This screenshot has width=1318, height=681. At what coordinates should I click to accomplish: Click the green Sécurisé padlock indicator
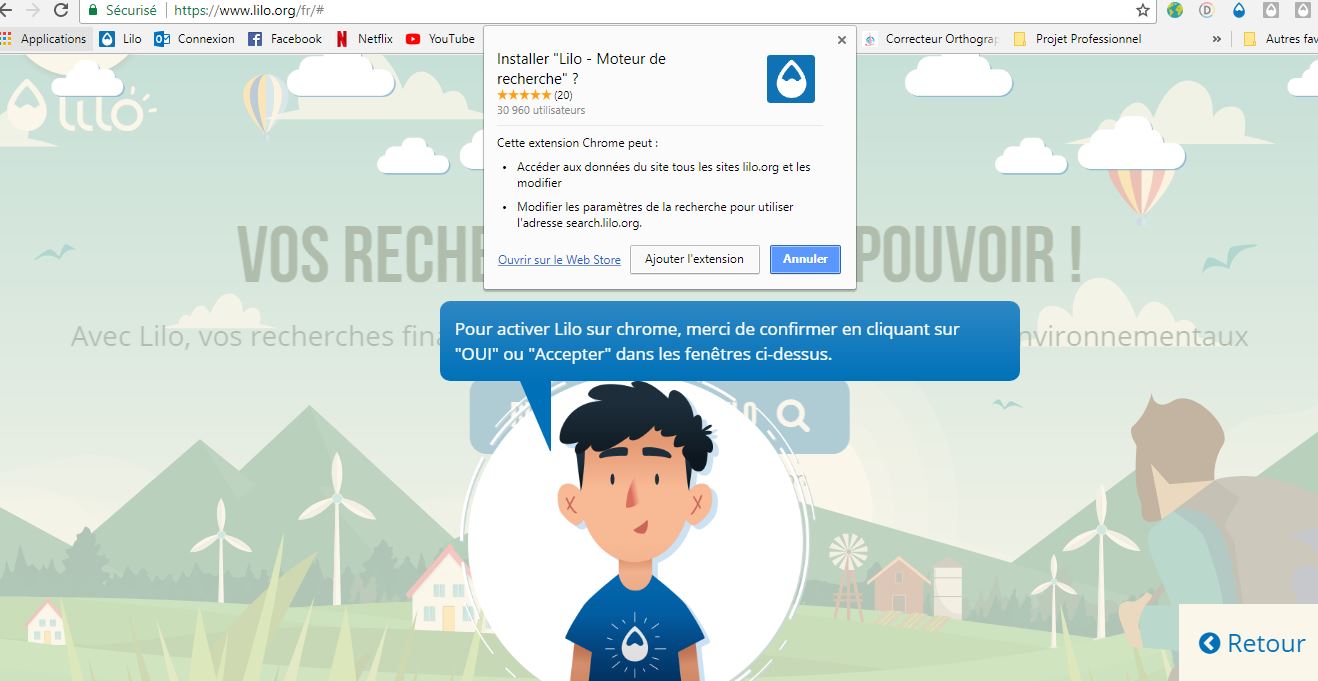tap(122, 10)
